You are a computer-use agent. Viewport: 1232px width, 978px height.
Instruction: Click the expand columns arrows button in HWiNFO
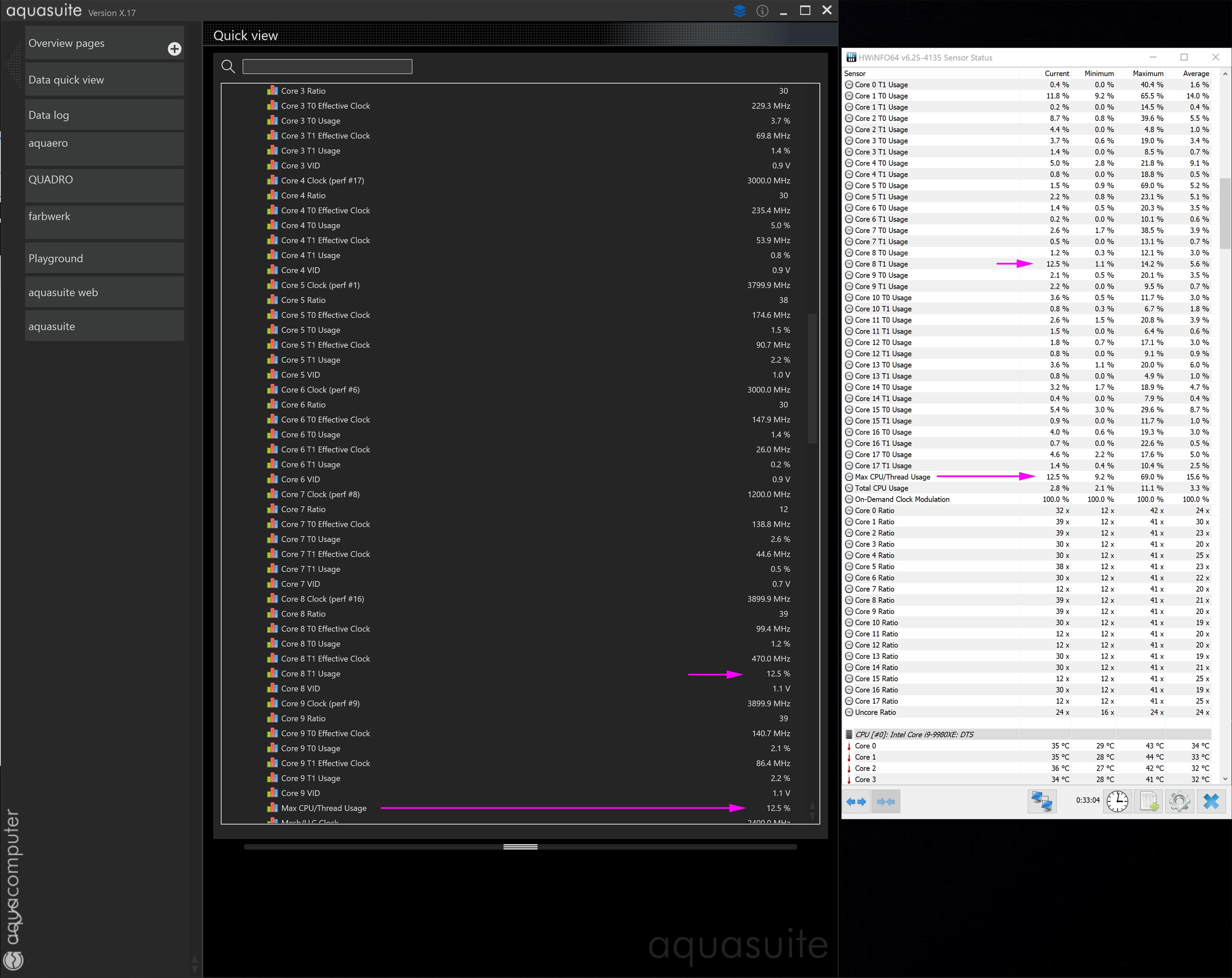[856, 801]
